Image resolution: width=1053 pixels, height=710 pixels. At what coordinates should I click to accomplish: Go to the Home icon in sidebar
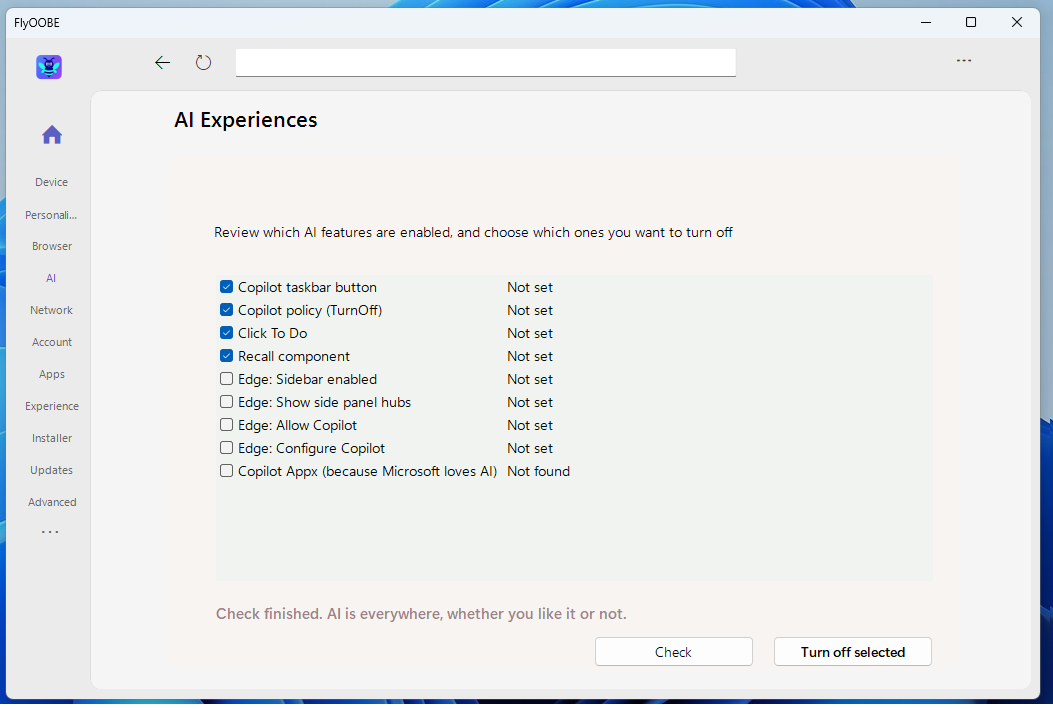[52, 135]
